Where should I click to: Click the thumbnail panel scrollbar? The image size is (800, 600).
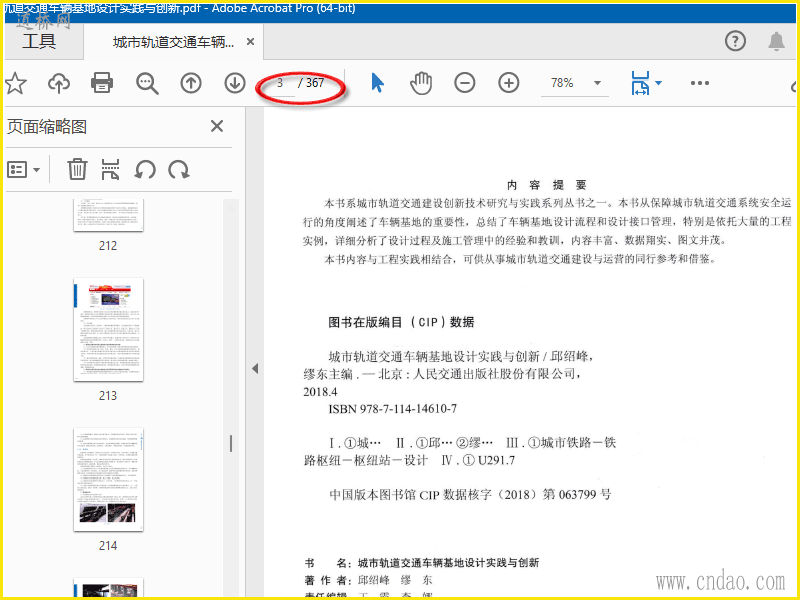coord(231,443)
